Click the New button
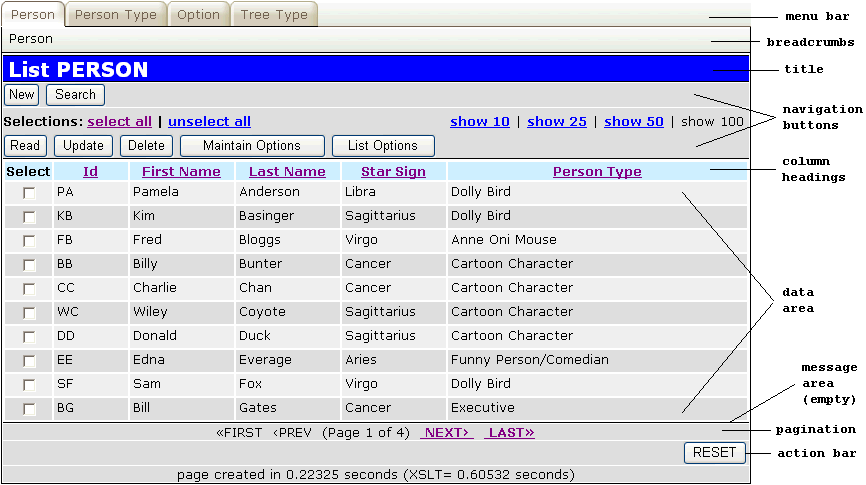This screenshot has width=866, height=485. (x=21, y=95)
